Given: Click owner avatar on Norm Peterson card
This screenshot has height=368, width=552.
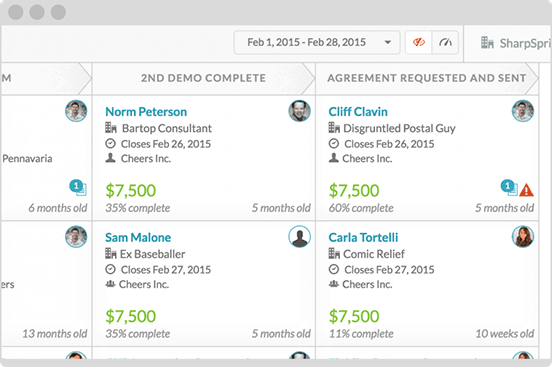Looking at the screenshot, I should 299,111.
